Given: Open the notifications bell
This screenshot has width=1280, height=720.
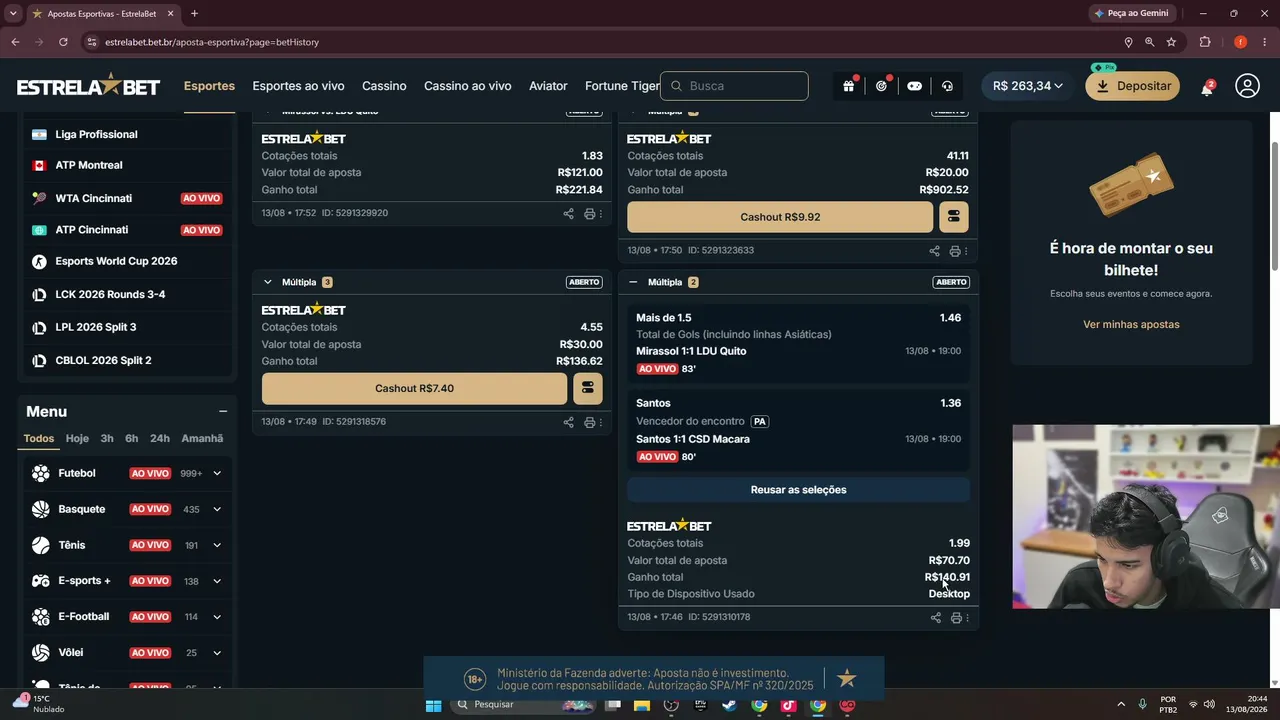Looking at the screenshot, I should coord(1207,87).
